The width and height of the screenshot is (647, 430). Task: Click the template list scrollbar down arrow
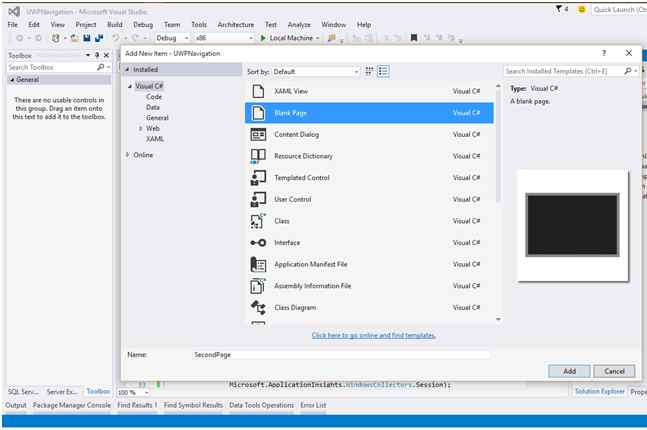(x=498, y=319)
